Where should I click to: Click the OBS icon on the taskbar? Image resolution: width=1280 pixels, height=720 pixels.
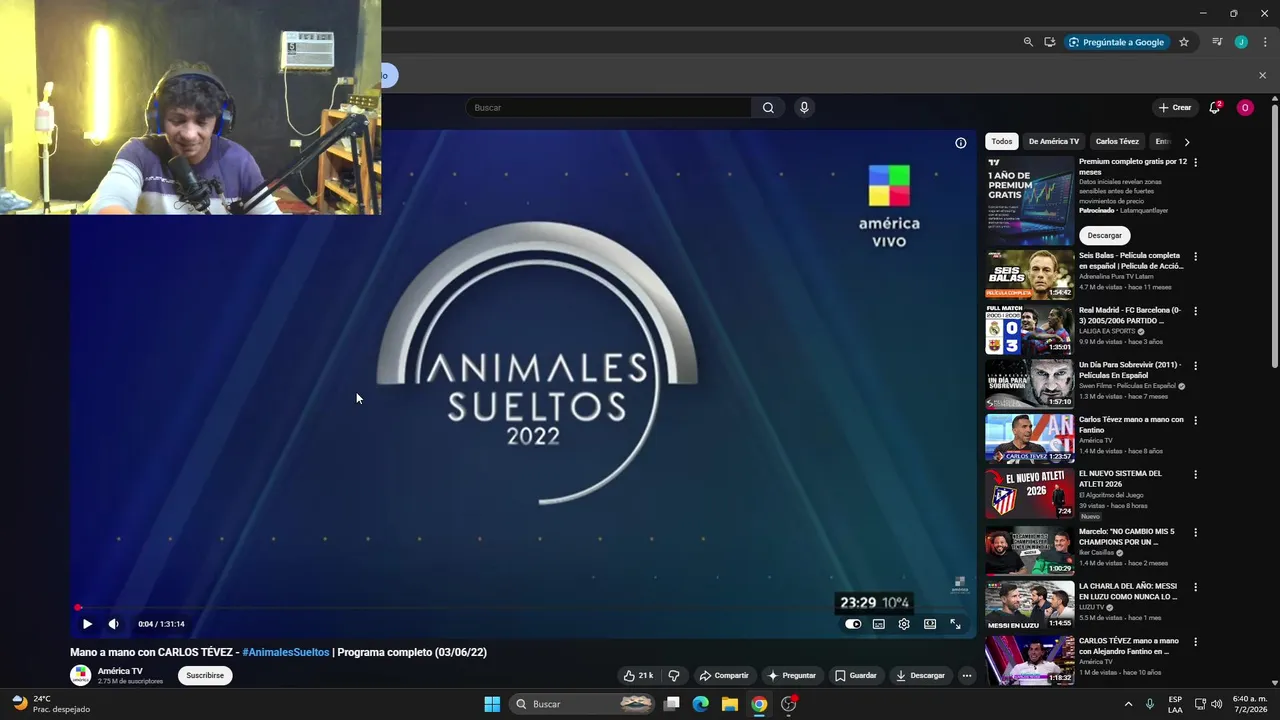point(789,704)
